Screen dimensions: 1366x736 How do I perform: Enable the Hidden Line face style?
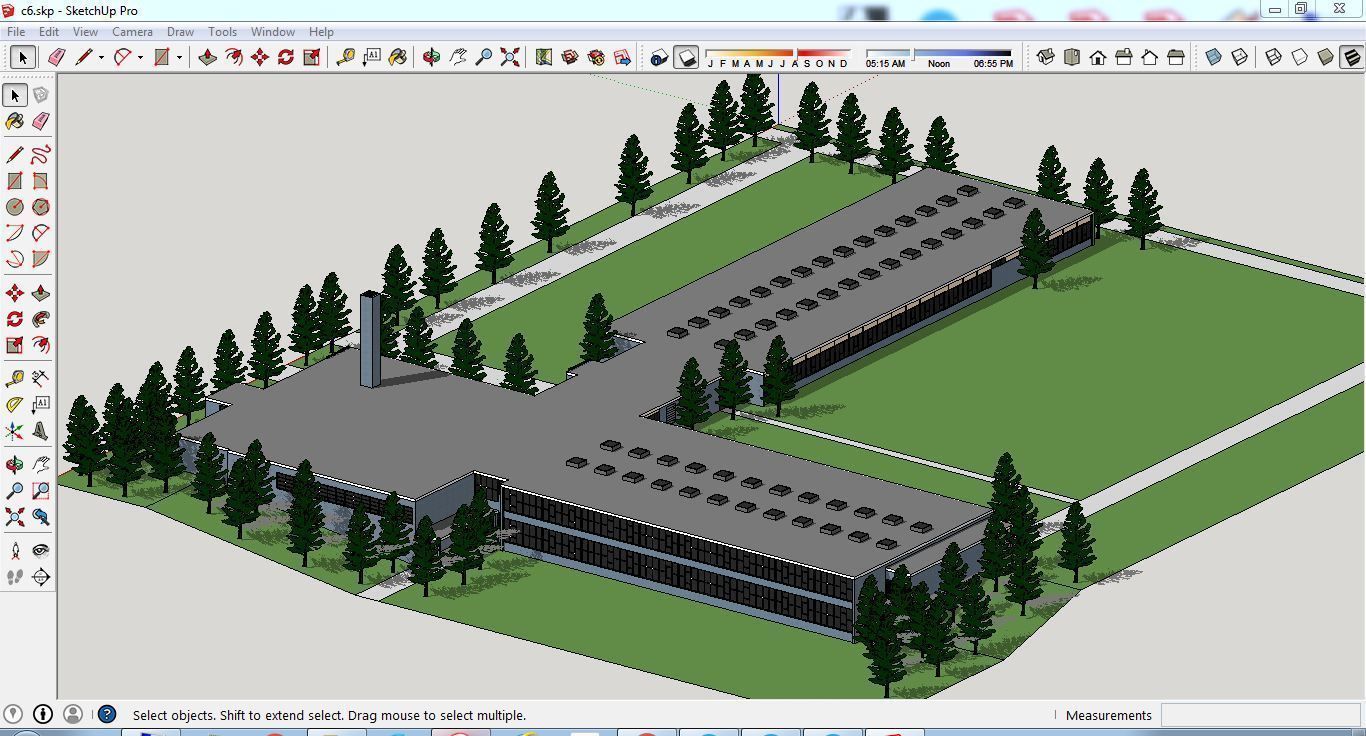[x=1300, y=57]
